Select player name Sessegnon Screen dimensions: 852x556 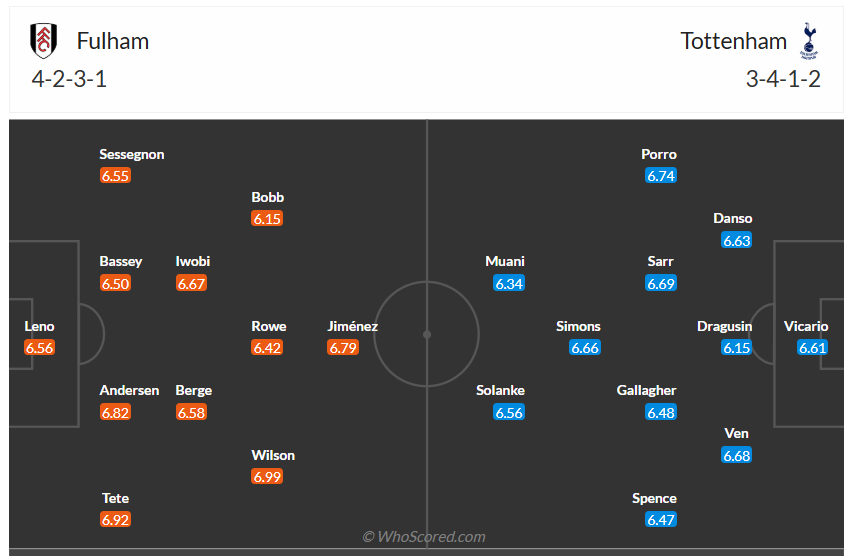pos(132,154)
